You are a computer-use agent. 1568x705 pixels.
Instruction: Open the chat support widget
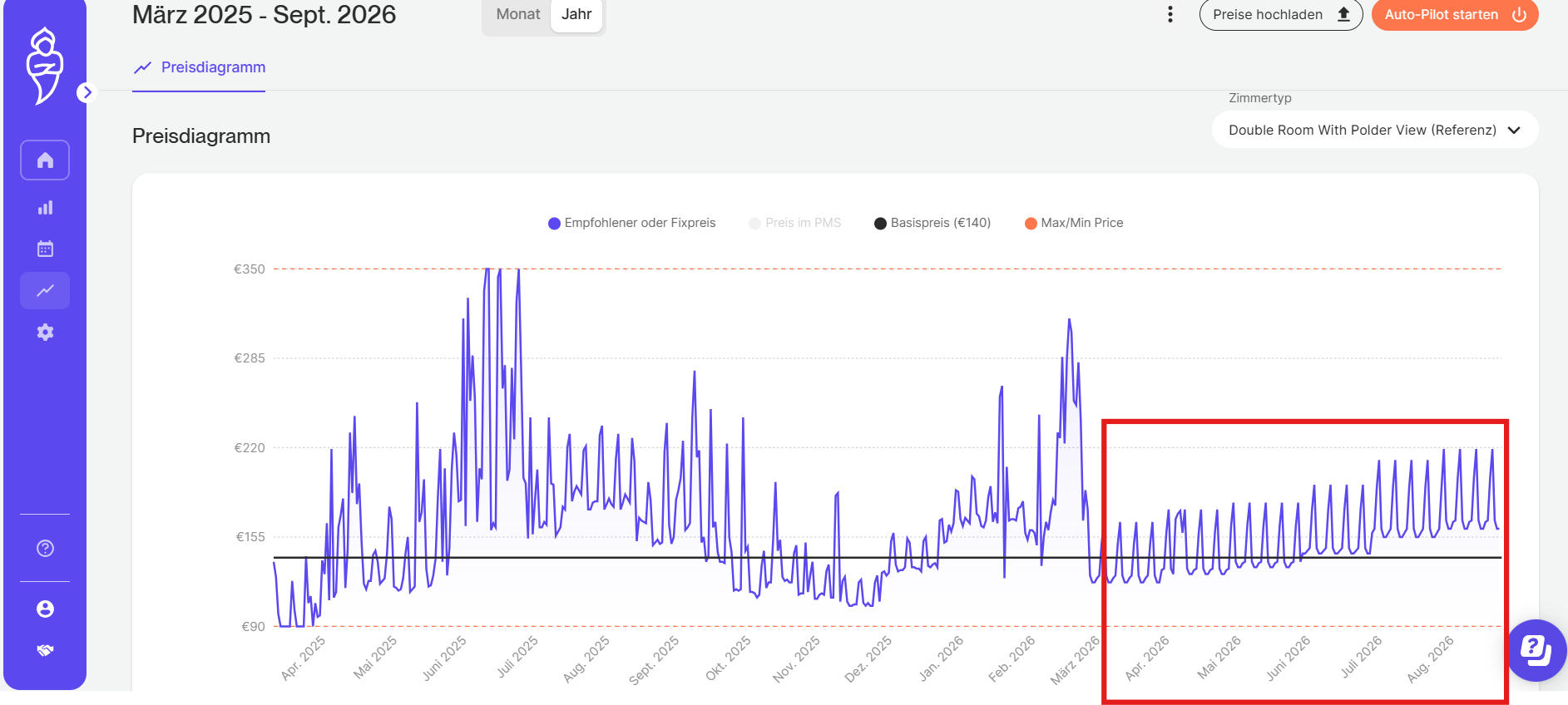pos(1536,650)
